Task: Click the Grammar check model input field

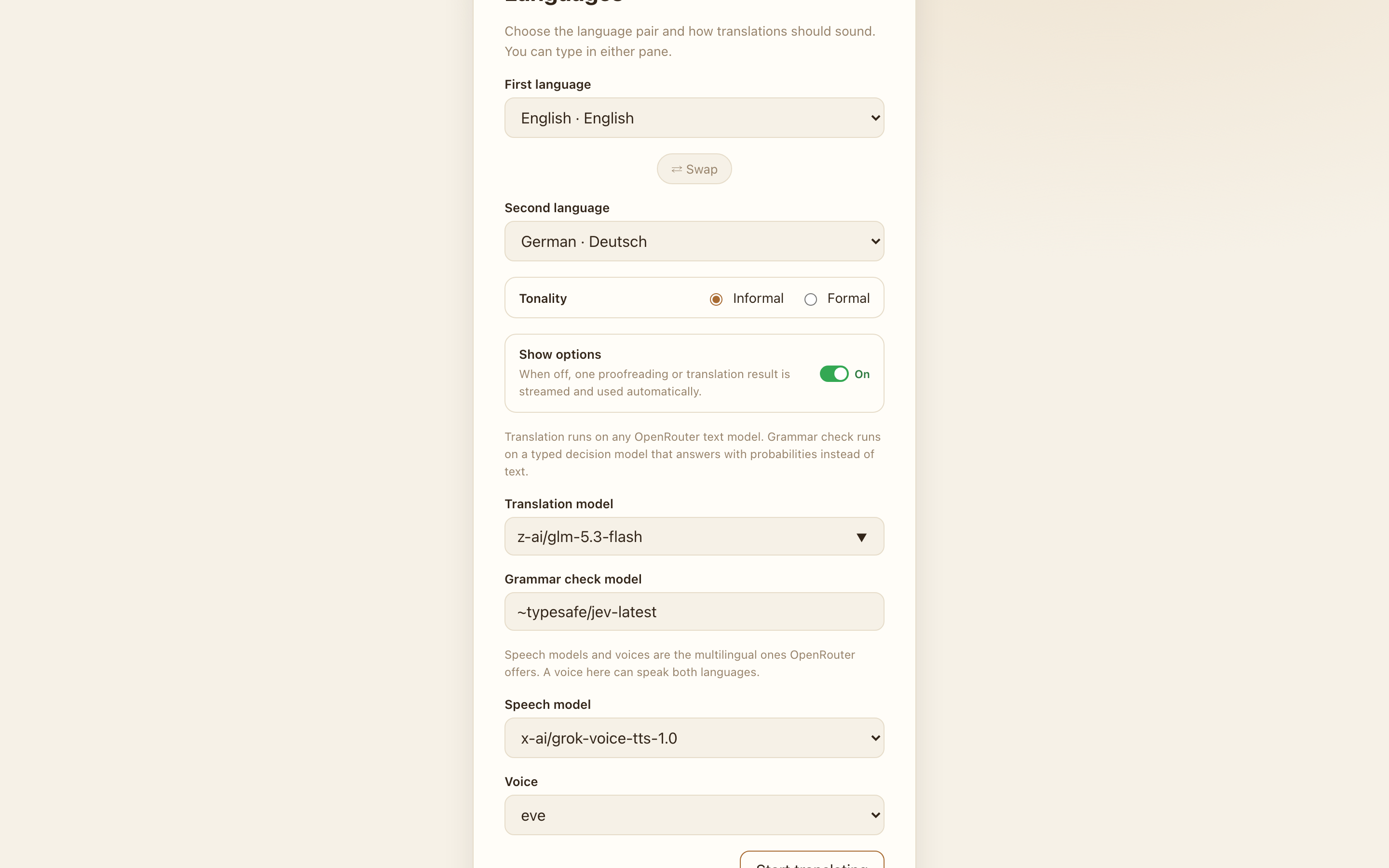Action: [x=694, y=611]
